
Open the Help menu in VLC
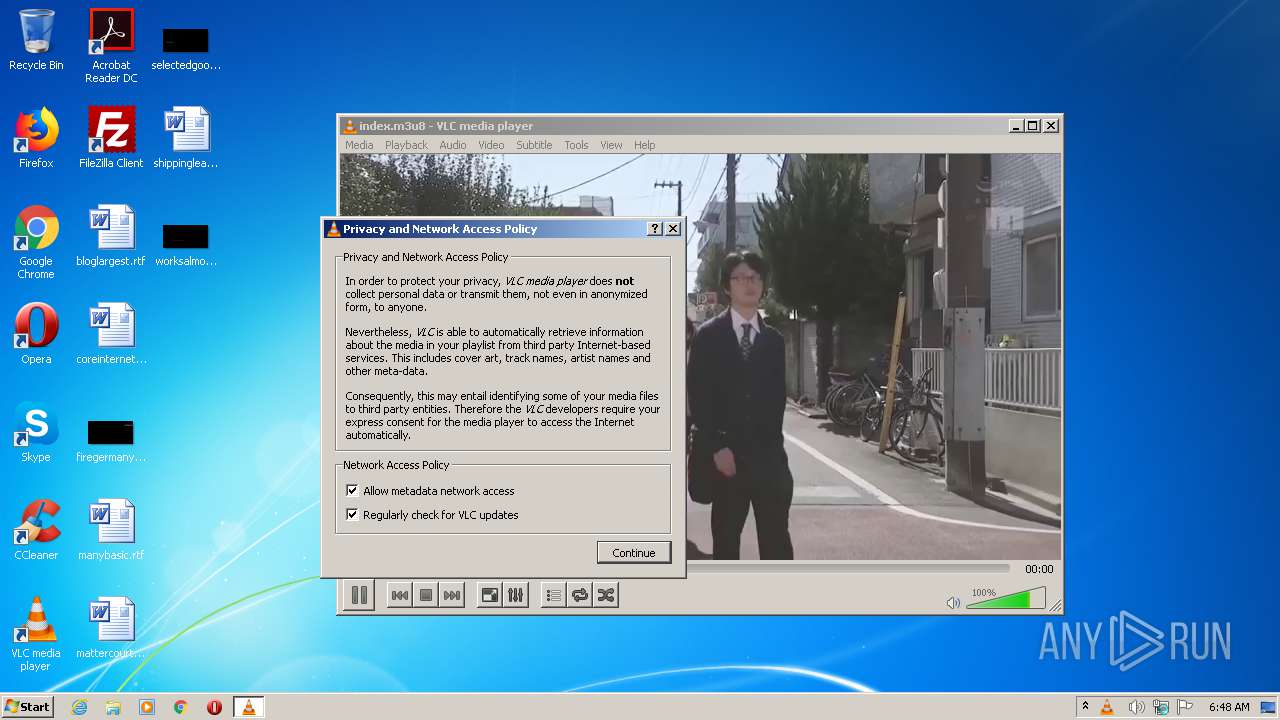(x=645, y=145)
